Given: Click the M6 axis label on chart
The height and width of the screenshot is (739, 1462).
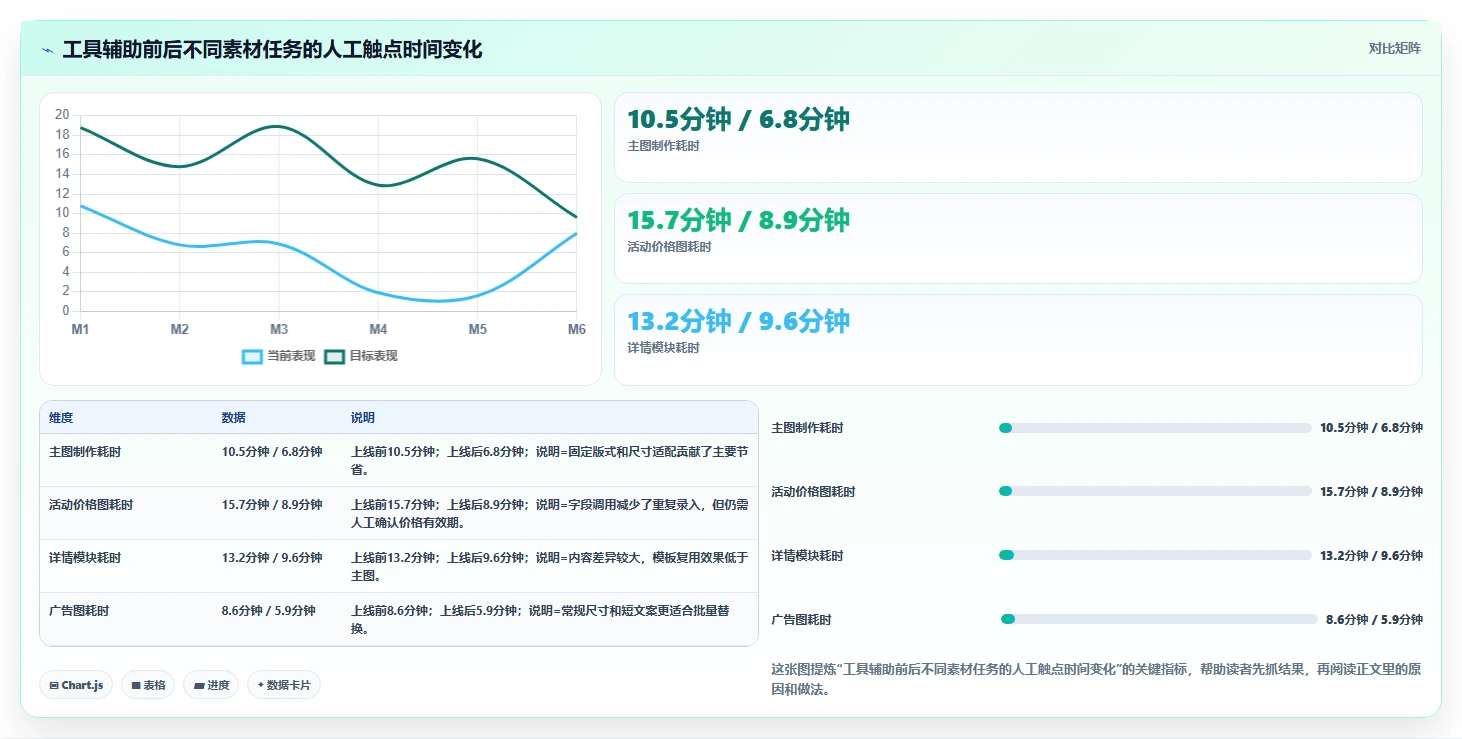Looking at the screenshot, I should [x=577, y=329].
